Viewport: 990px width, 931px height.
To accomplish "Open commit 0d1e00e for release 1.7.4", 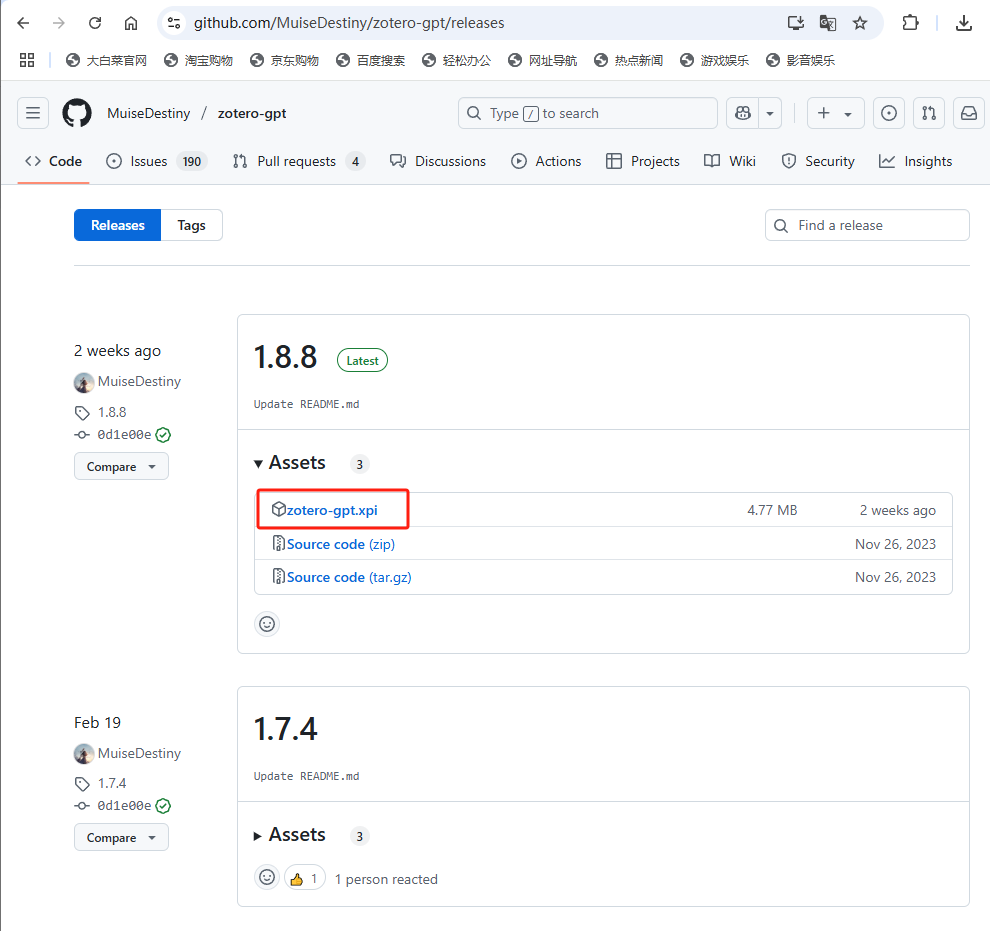I will [124, 806].
